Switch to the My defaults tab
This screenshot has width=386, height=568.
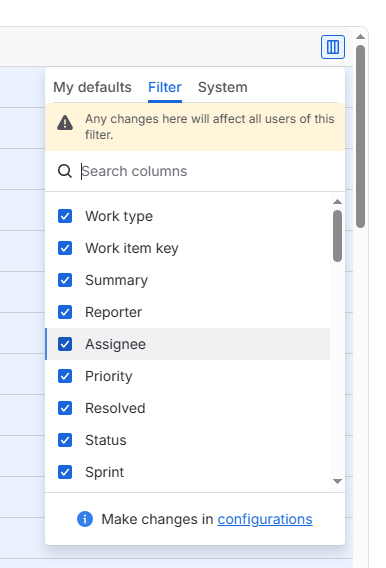coord(92,87)
